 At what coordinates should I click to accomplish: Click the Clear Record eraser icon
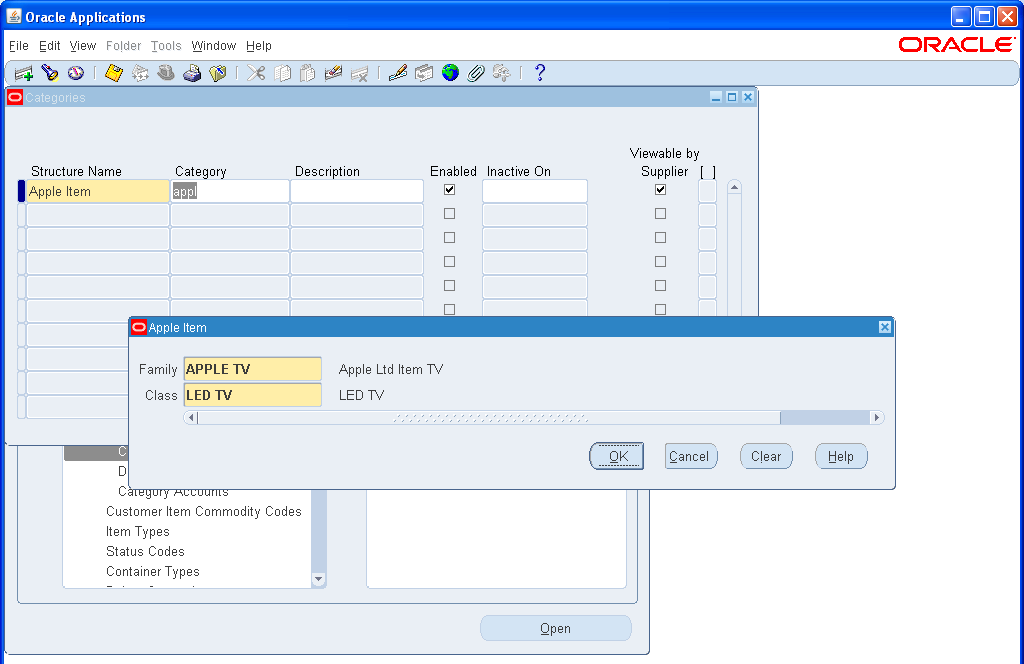click(333, 73)
